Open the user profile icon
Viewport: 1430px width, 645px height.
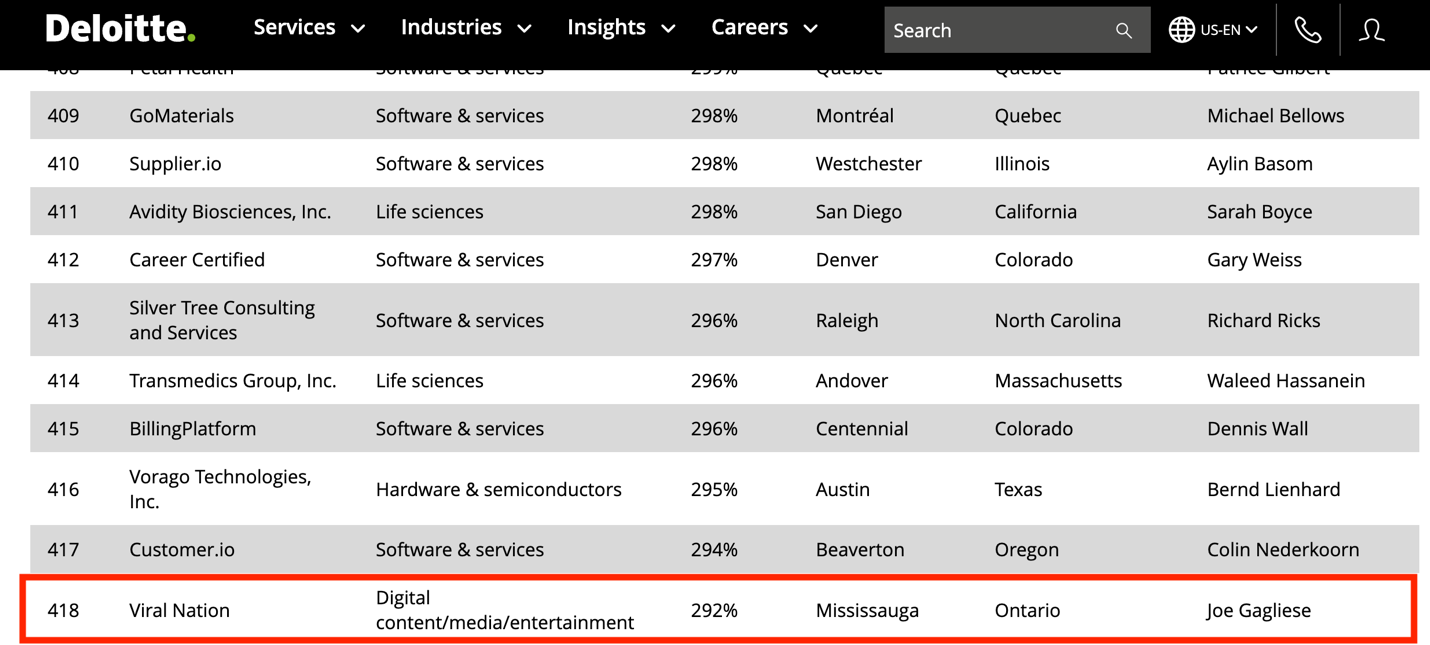tap(1370, 29)
